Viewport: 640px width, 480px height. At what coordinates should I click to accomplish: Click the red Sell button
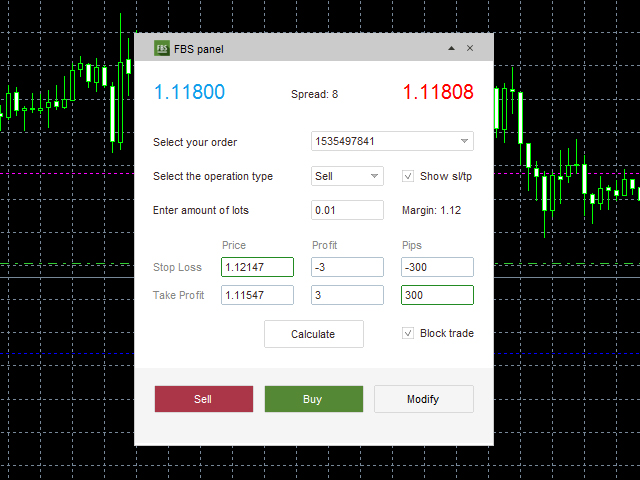click(204, 399)
